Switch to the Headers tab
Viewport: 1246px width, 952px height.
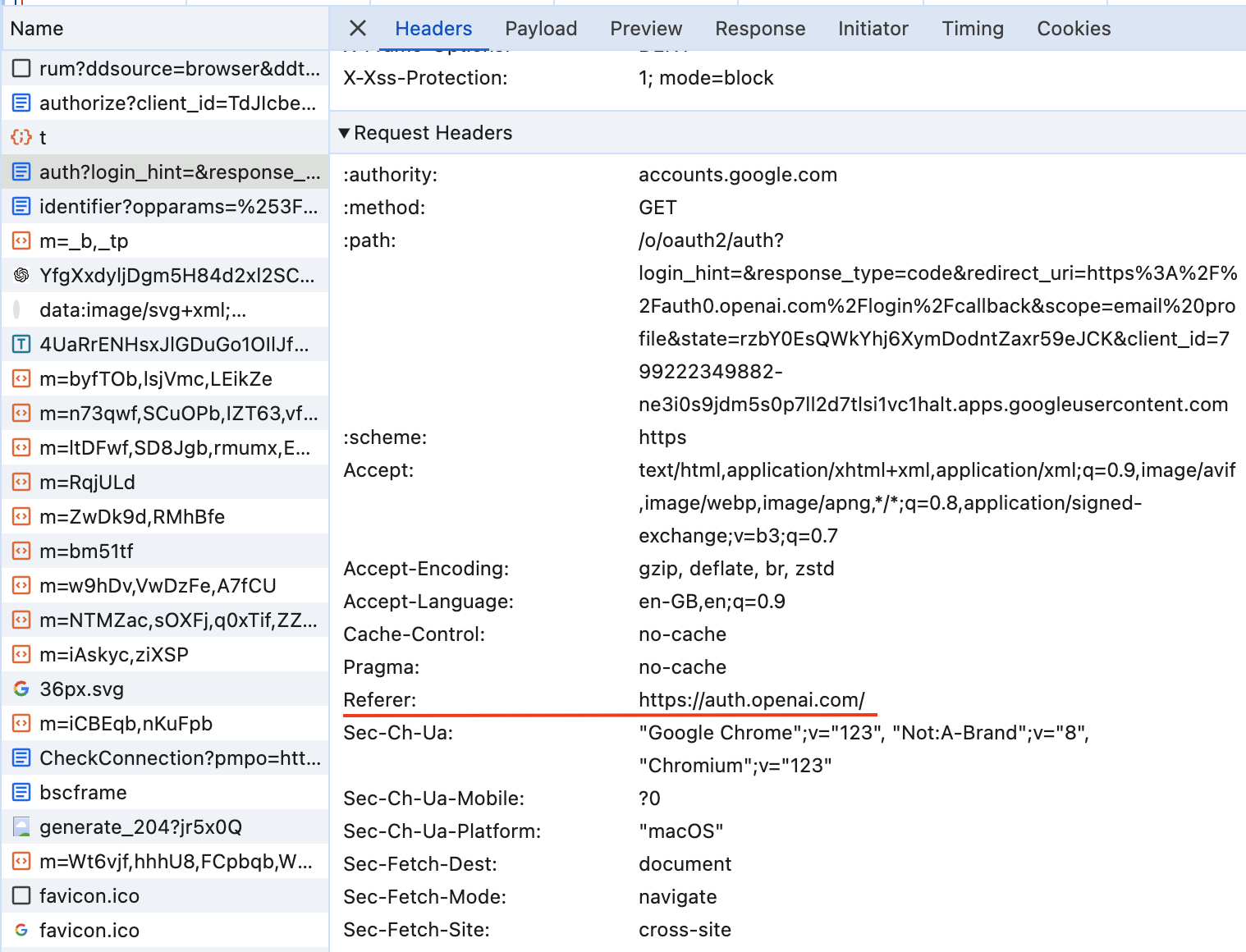coord(433,29)
